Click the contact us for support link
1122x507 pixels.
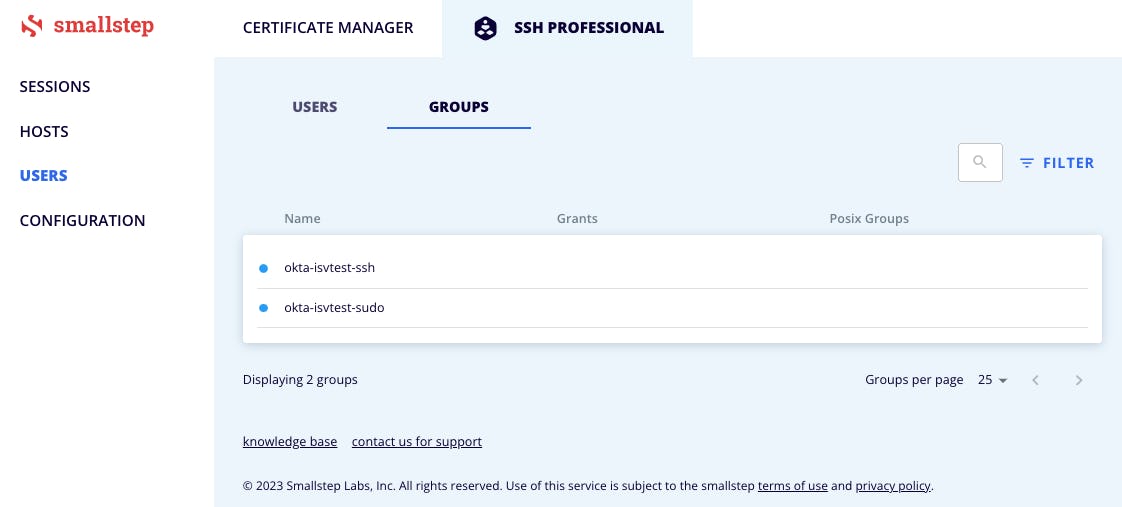417,442
